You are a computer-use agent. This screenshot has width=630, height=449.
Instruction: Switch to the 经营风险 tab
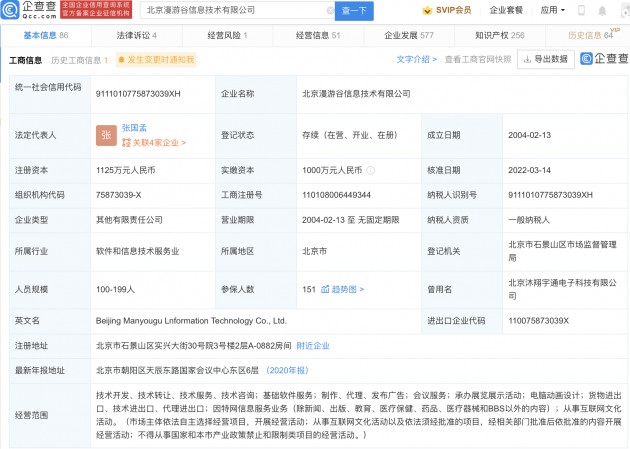click(227, 35)
